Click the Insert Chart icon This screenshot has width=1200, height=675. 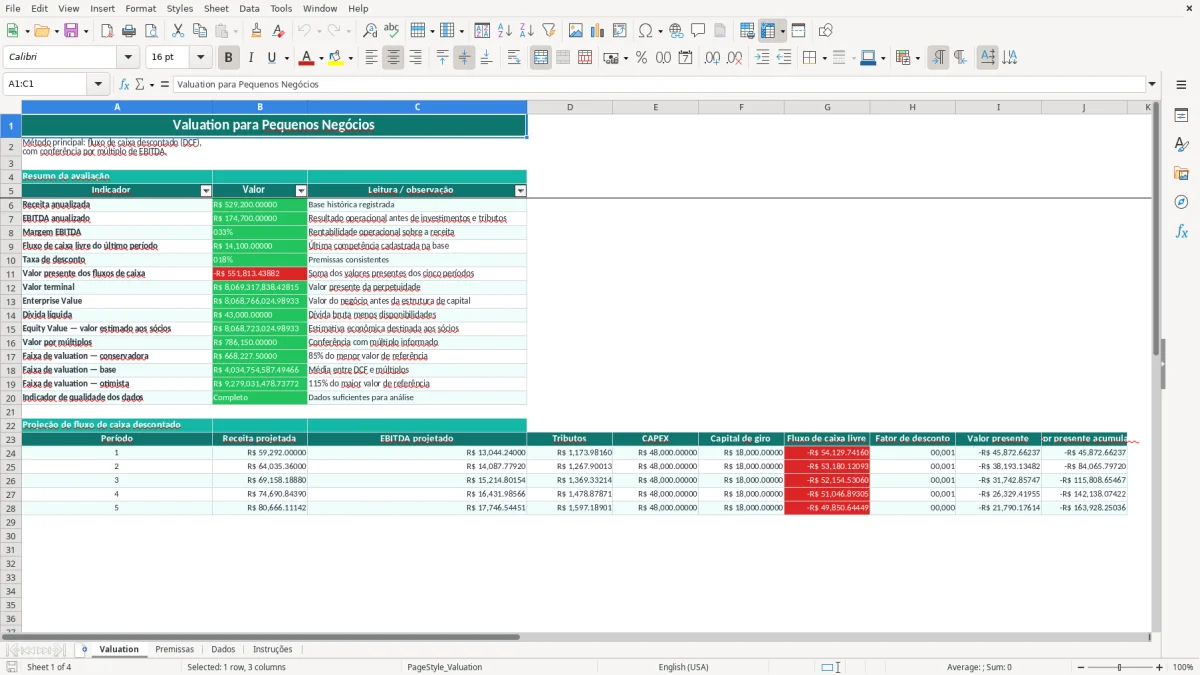coord(598,31)
